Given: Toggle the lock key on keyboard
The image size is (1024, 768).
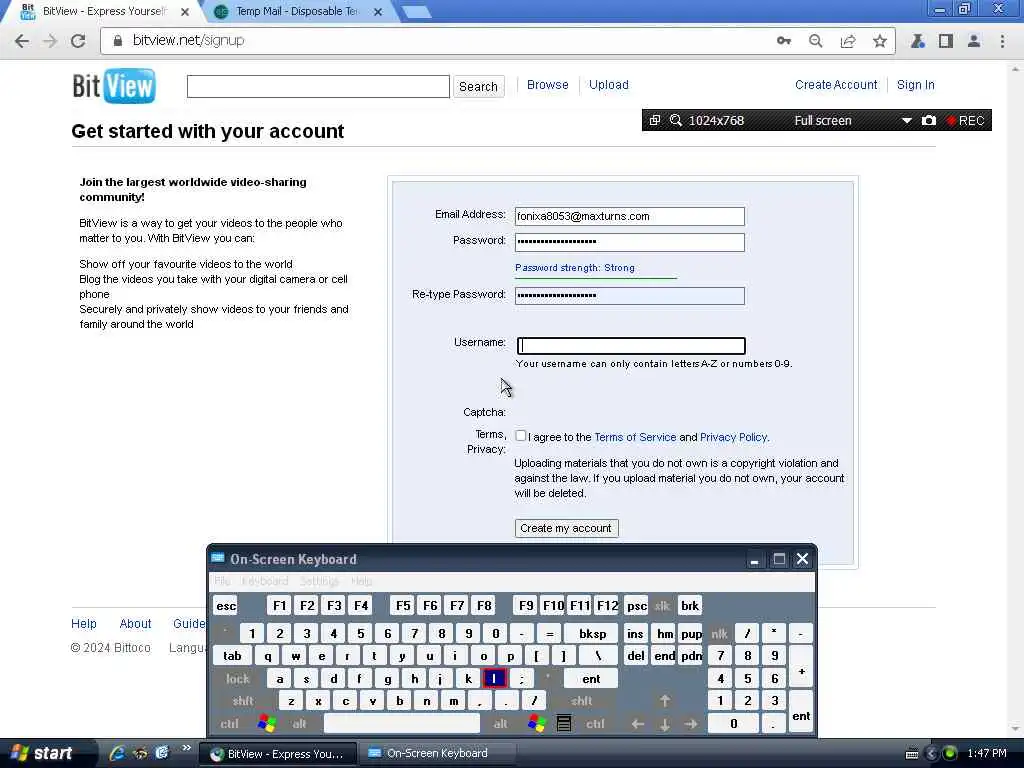Looking at the screenshot, I should (x=238, y=679).
